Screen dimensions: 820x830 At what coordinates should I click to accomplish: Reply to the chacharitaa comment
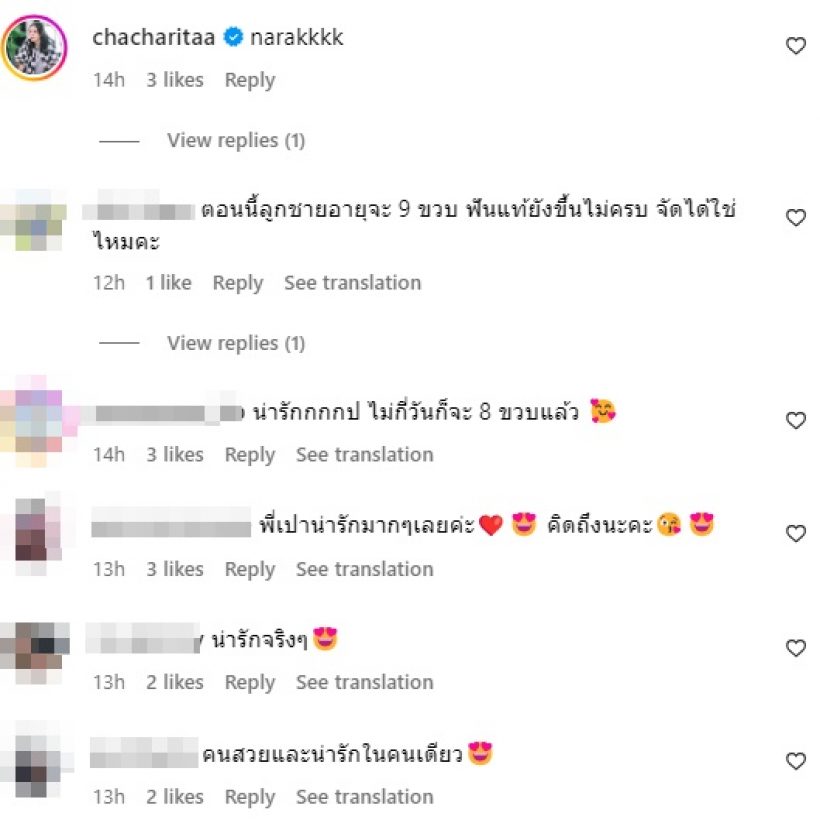coord(250,80)
